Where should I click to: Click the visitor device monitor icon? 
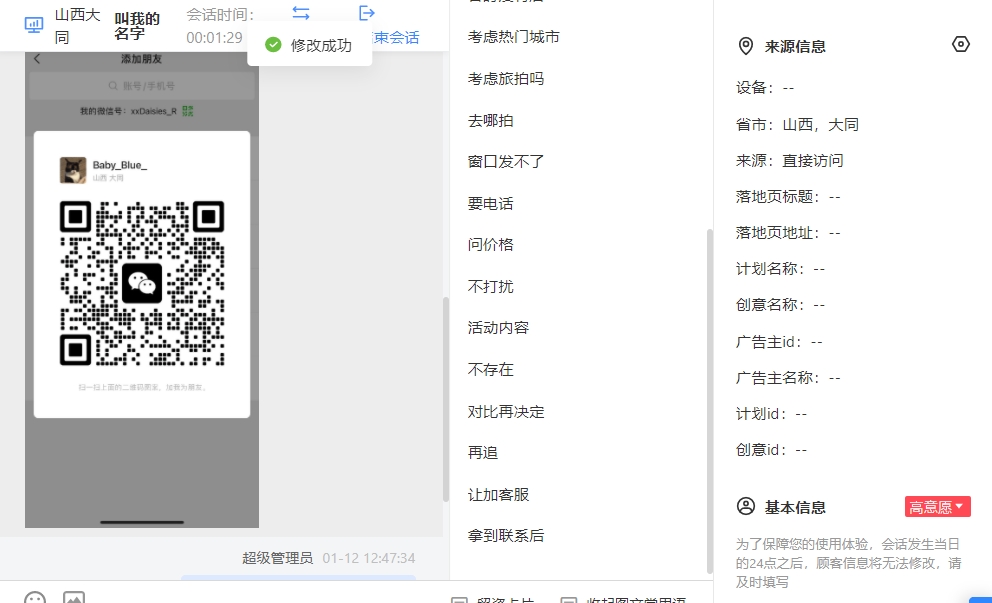[34, 25]
